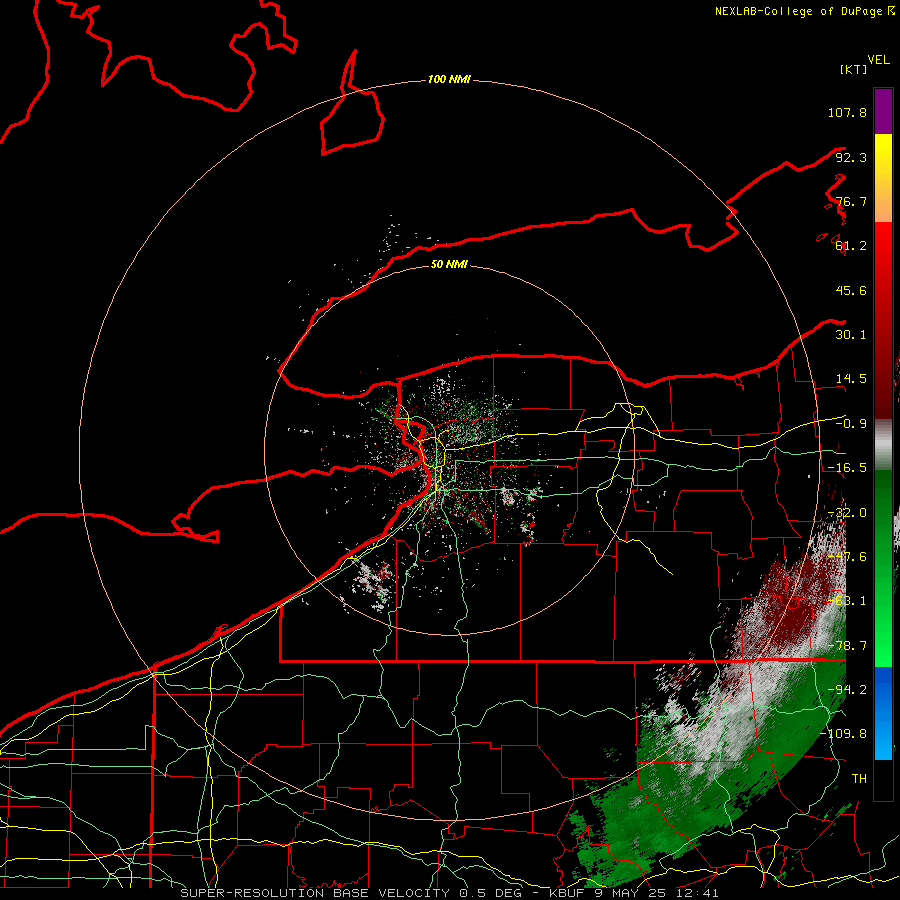Click the -47.6 velocity scale value

847,557
